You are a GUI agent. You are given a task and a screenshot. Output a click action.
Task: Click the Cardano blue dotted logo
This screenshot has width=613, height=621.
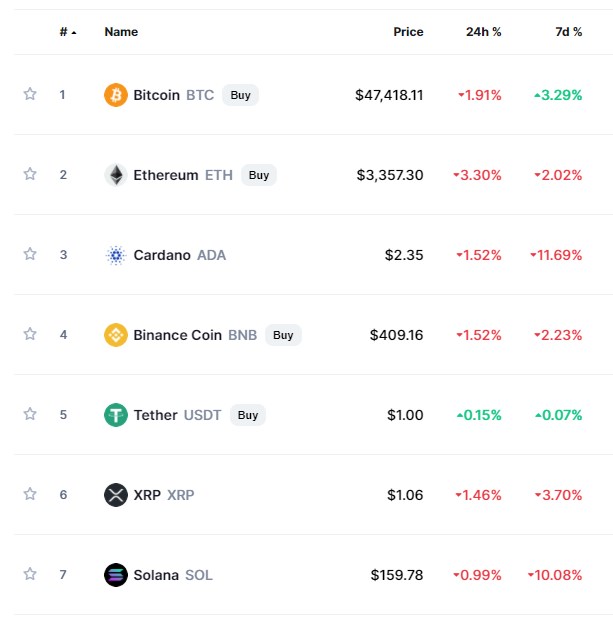tap(116, 255)
